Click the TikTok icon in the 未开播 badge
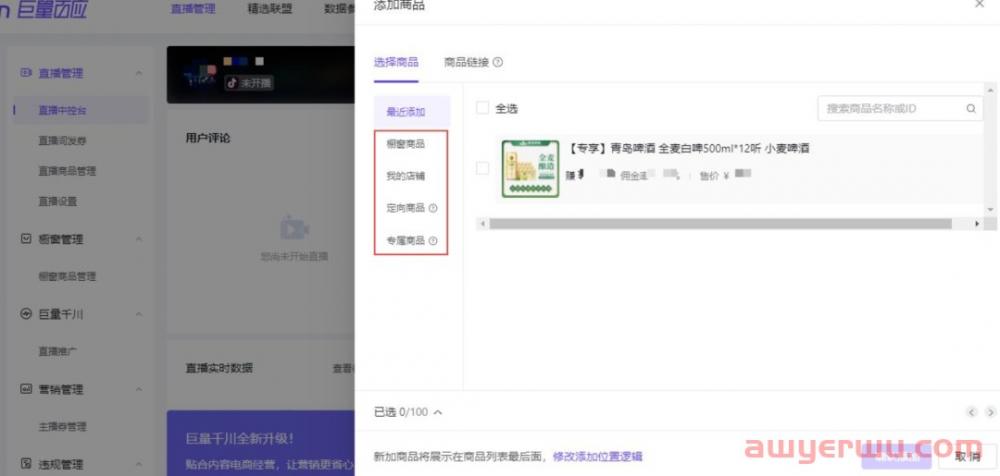The height and width of the screenshot is (476, 1000). pyautogui.click(x=232, y=83)
